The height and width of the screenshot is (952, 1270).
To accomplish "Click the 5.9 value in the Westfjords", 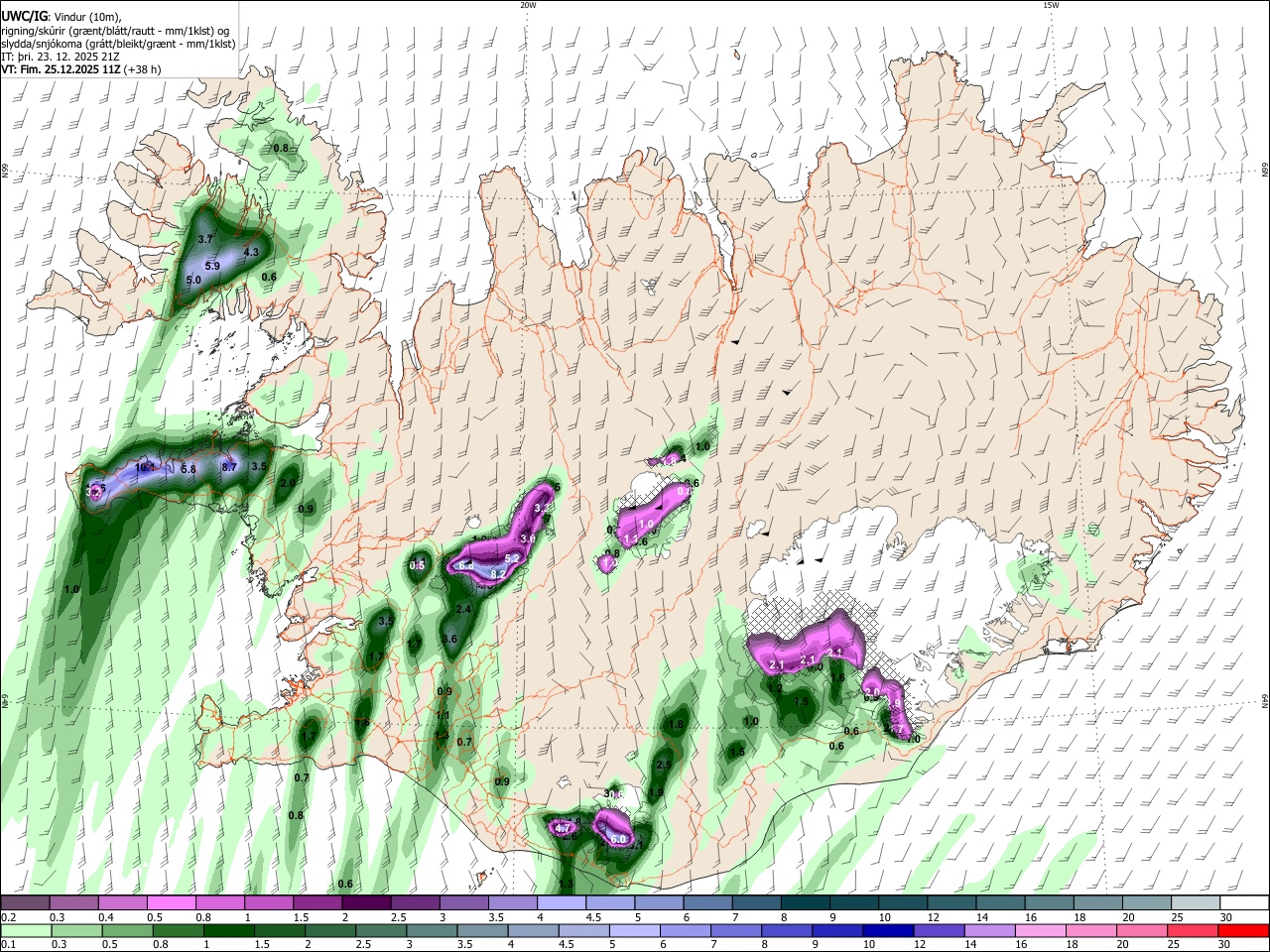I will [212, 266].
